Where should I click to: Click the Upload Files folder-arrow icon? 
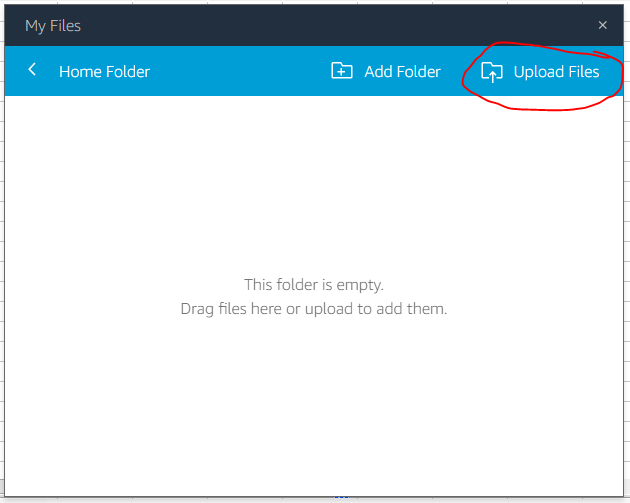click(x=492, y=72)
